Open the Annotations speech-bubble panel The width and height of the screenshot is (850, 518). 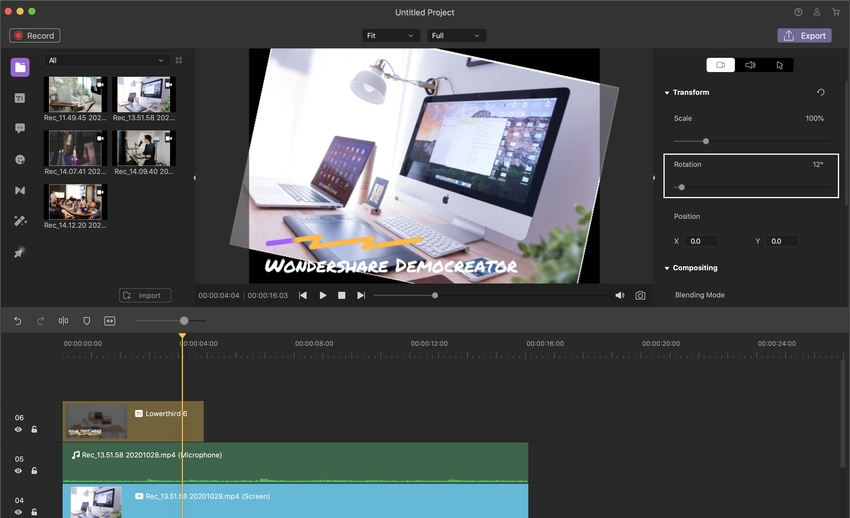20,128
